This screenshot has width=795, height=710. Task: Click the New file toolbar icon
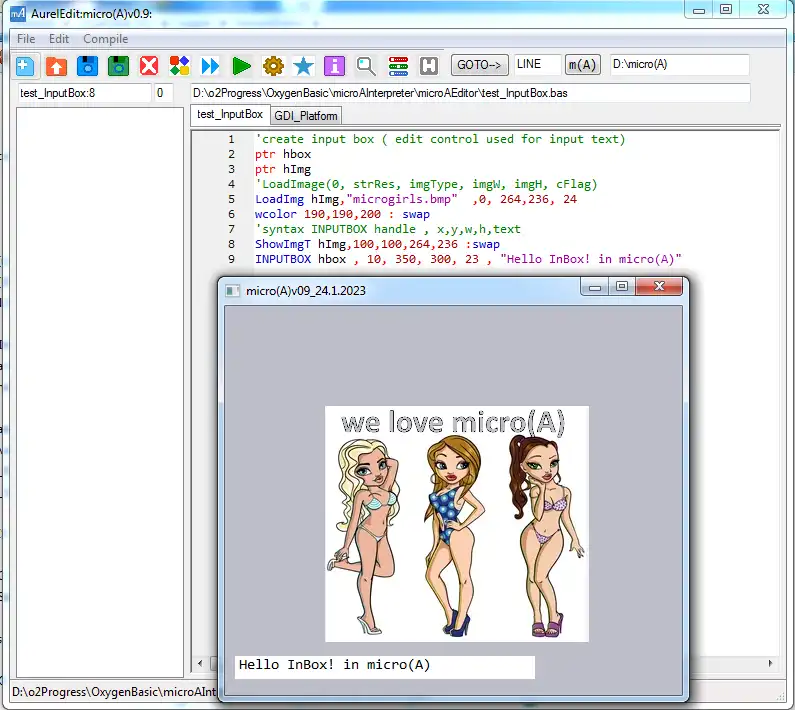24,66
